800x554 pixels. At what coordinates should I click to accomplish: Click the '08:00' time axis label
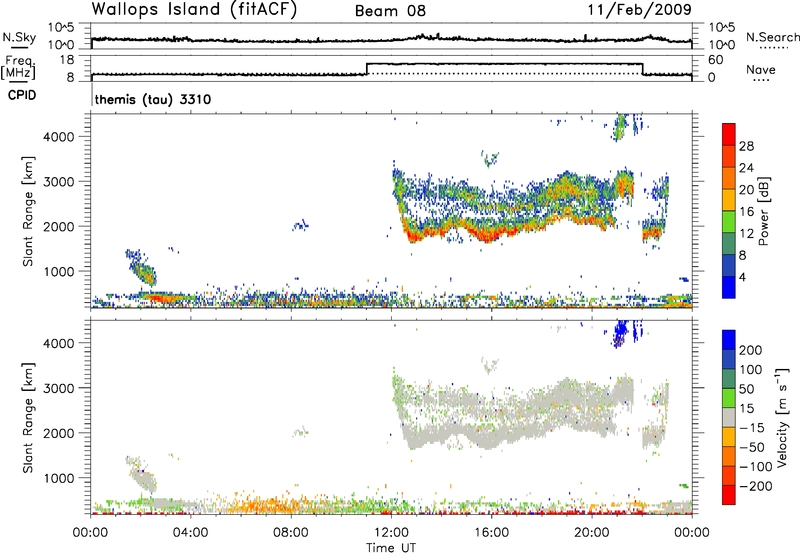(291, 533)
